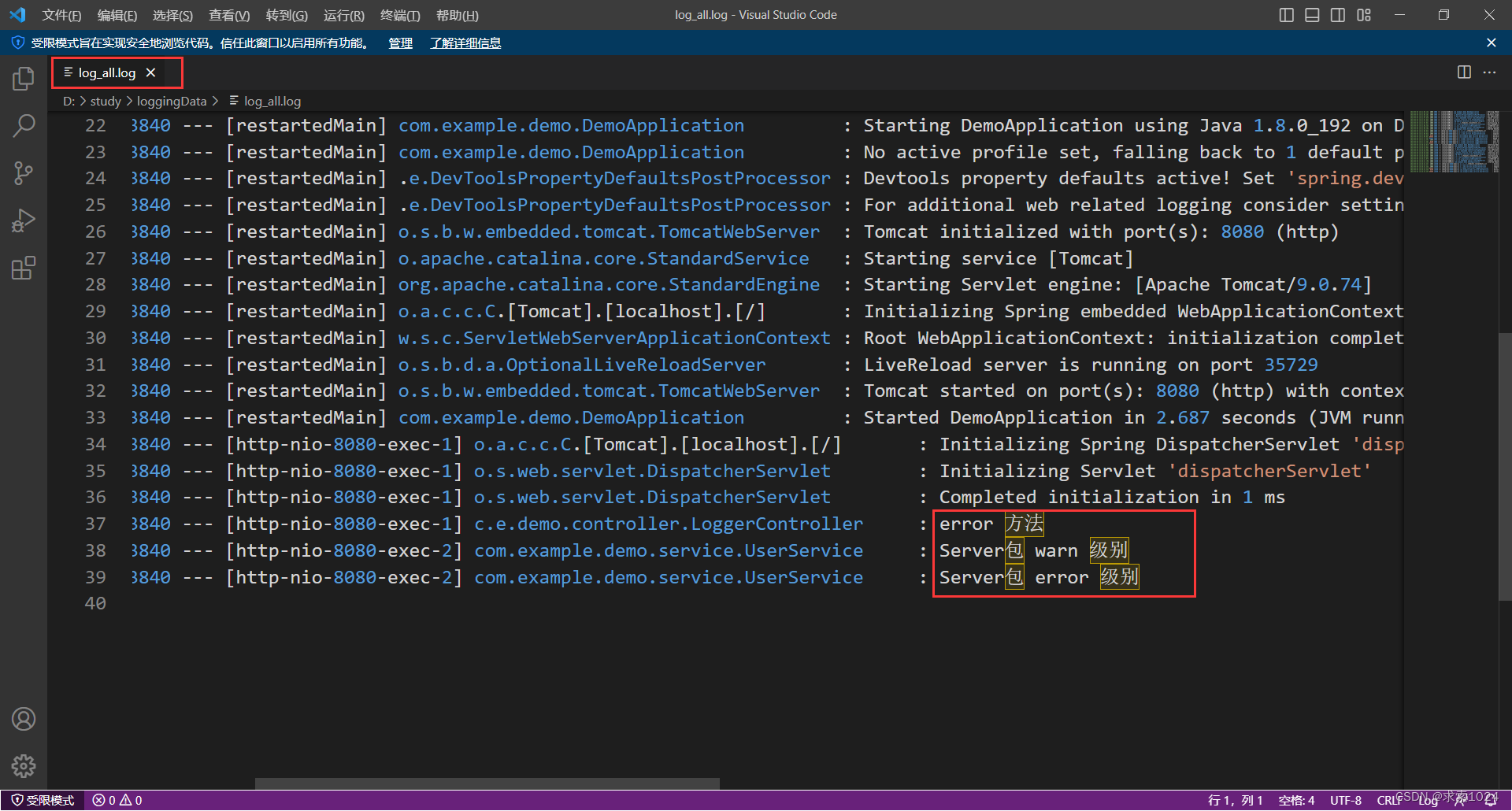Change encoding via UTF-8 status item
The width and height of the screenshot is (1512, 811).
point(1346,801)
